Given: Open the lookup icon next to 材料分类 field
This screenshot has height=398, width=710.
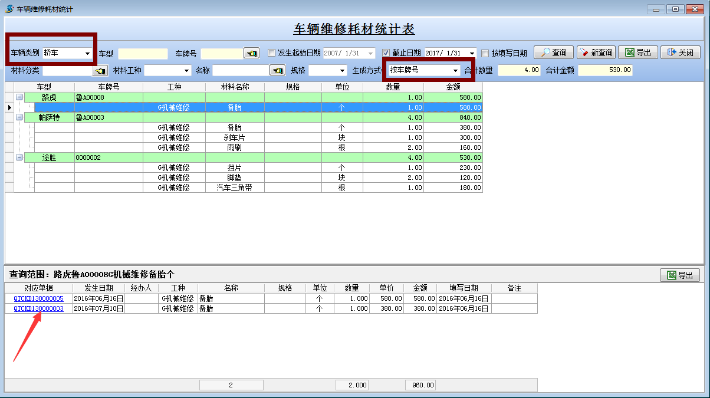Looking at the screenshot, I should (x=100, y=71).
